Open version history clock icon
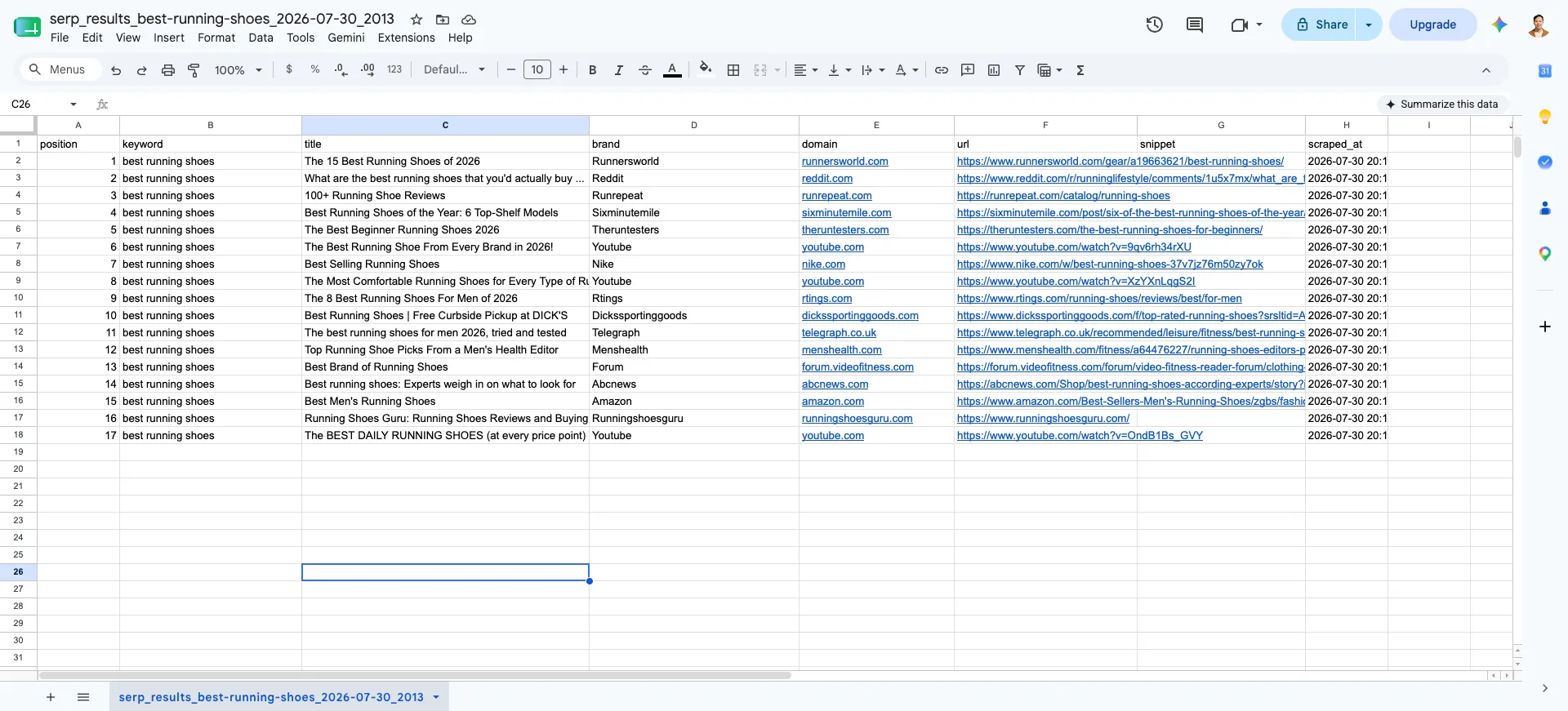Image resolution: width=1568 pixels, height=711 pixels. point(1154,24)
